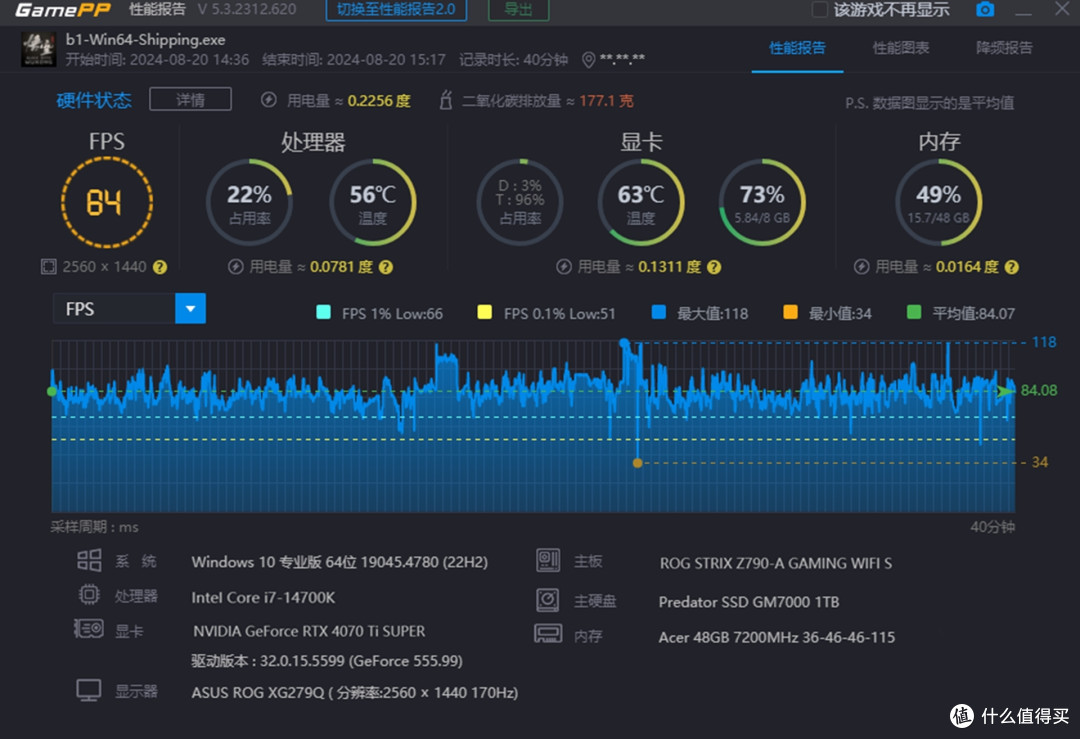Click the processor power lightning icon
The image size is (1080, 739).
click(x=236, y=267)
